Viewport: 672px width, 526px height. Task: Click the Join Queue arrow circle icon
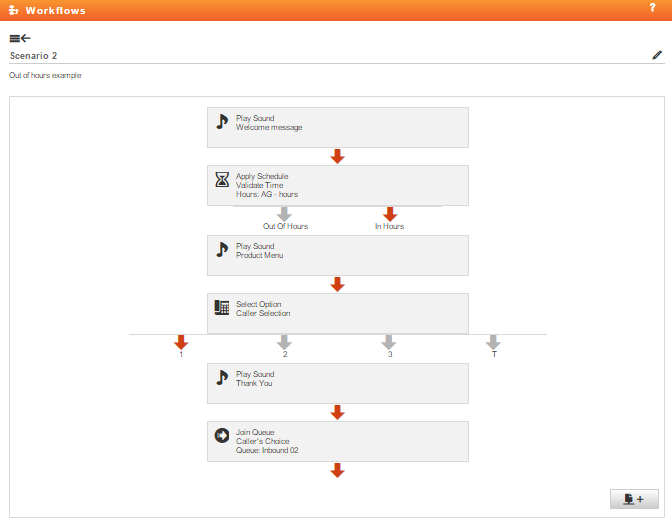tap(222, 436)
